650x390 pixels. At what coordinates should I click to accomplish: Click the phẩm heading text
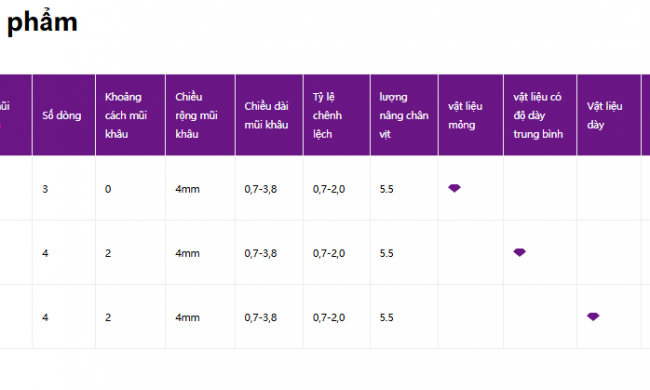pyautogui.click(x=42, y=22)
